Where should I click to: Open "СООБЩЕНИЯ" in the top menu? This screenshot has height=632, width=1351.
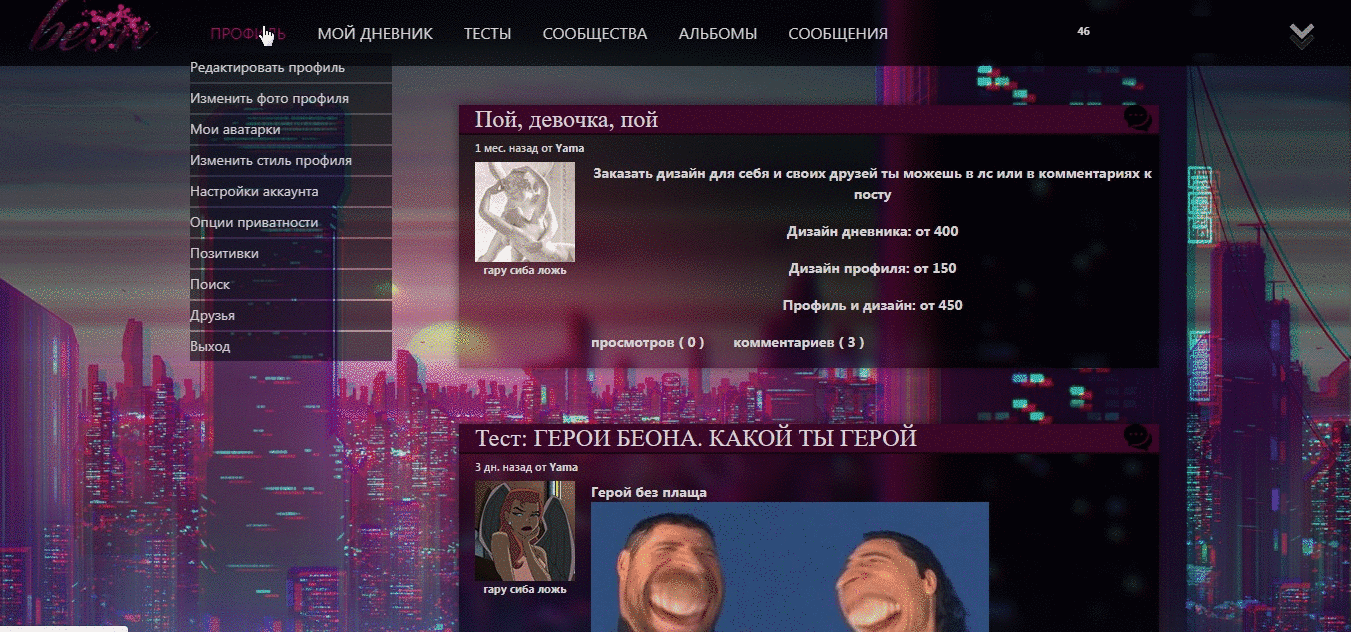(x=837, y=34)
